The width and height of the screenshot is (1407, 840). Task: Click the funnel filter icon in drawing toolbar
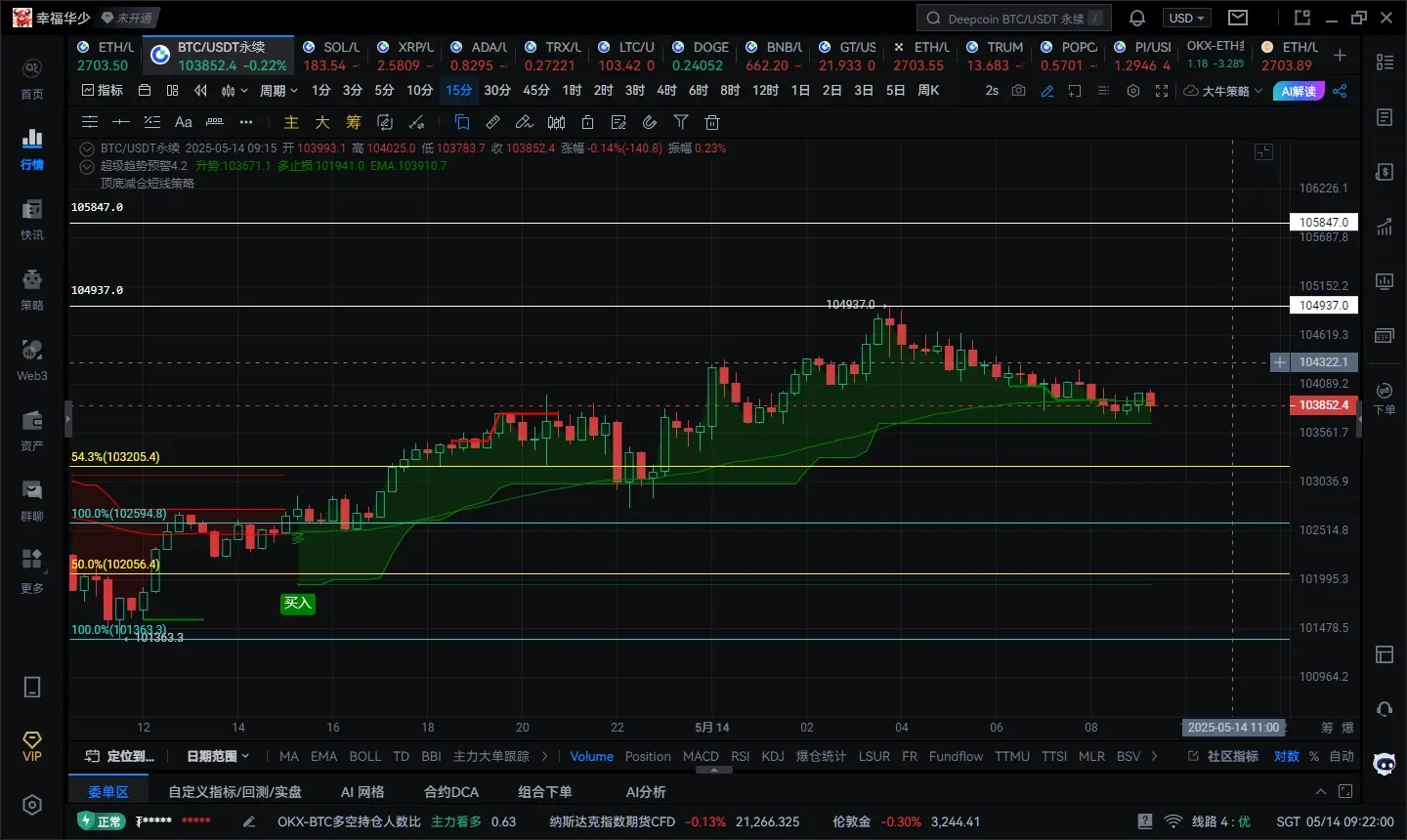pyautogui.click(x=681, y=122)
